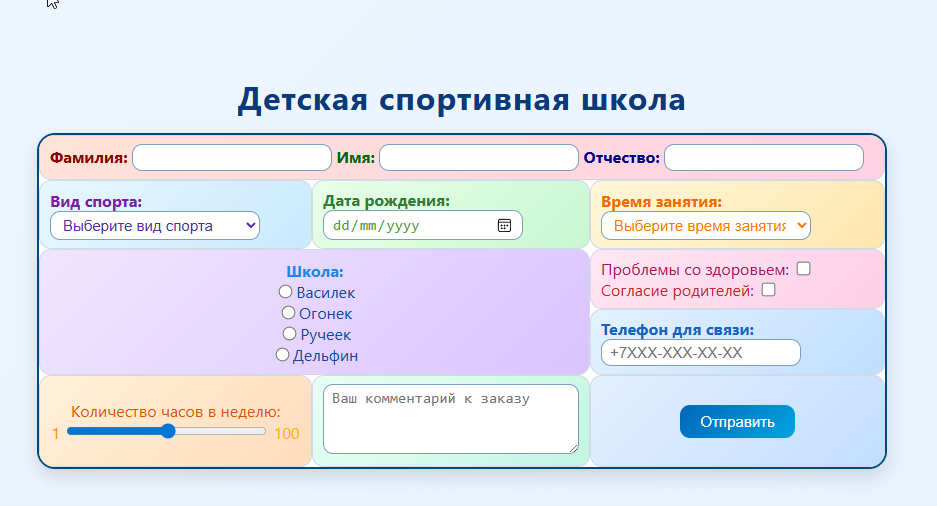937x506 pixels.
Task: Tick the Проблемы со здоровьем checkbox
Action: point(804,269)
